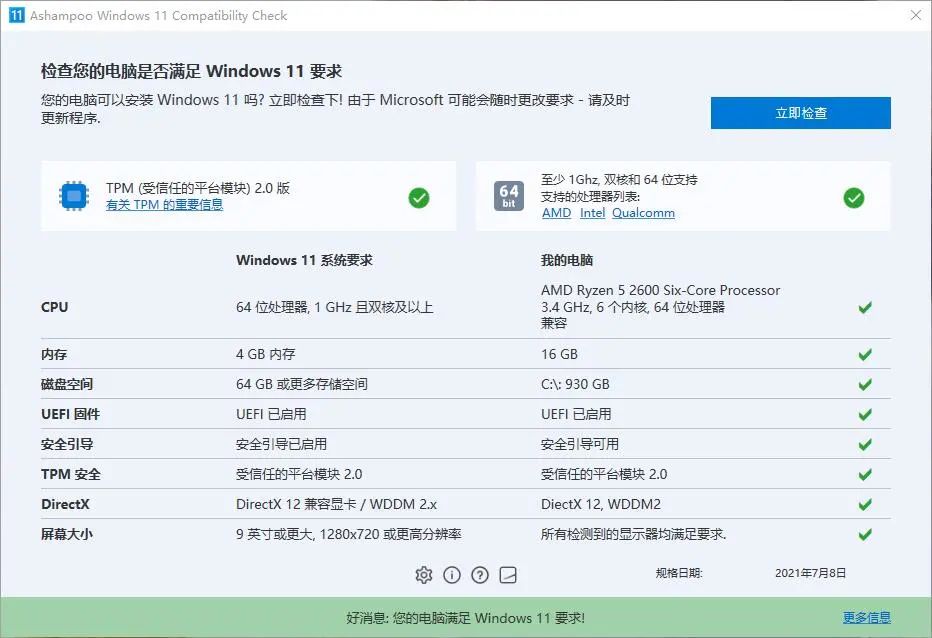Viewport: 932px width, 638px height.
Task: Click the green checkmark in the processor panel
Action: [854, 198]
